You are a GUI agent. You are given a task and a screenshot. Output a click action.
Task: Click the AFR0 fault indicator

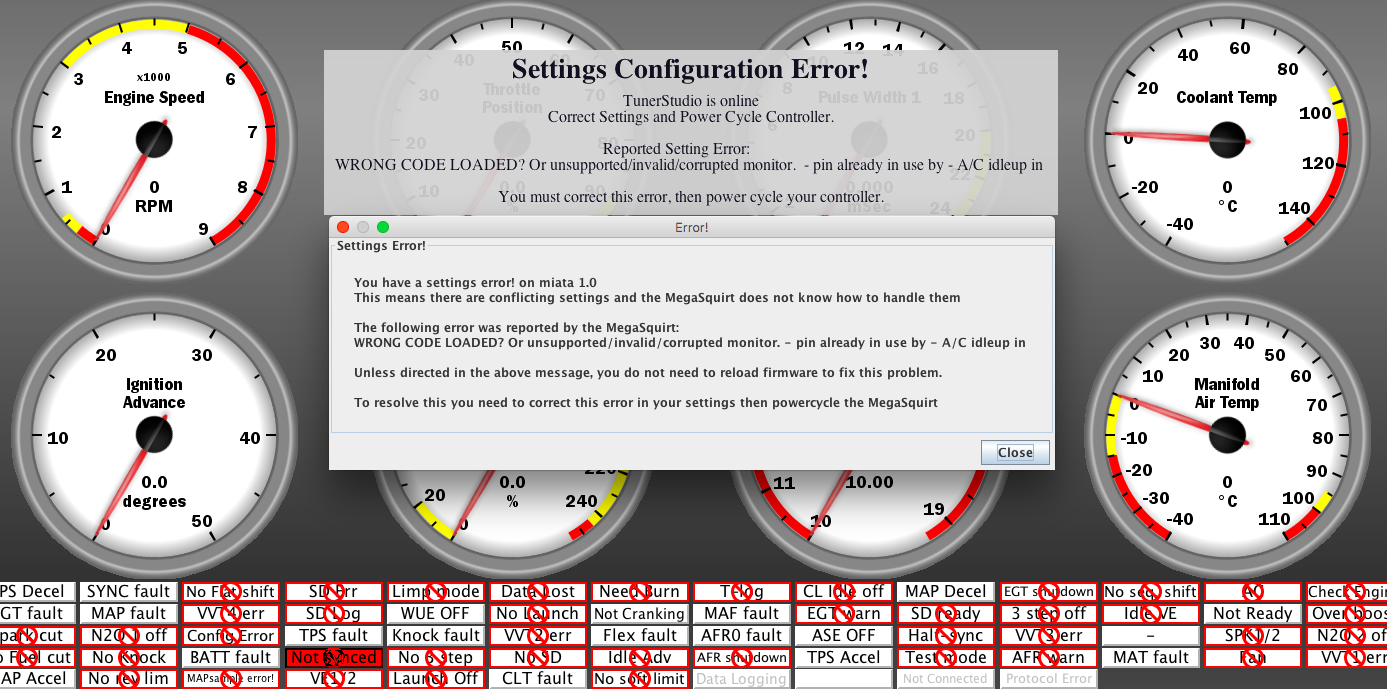tap(741, 635)
